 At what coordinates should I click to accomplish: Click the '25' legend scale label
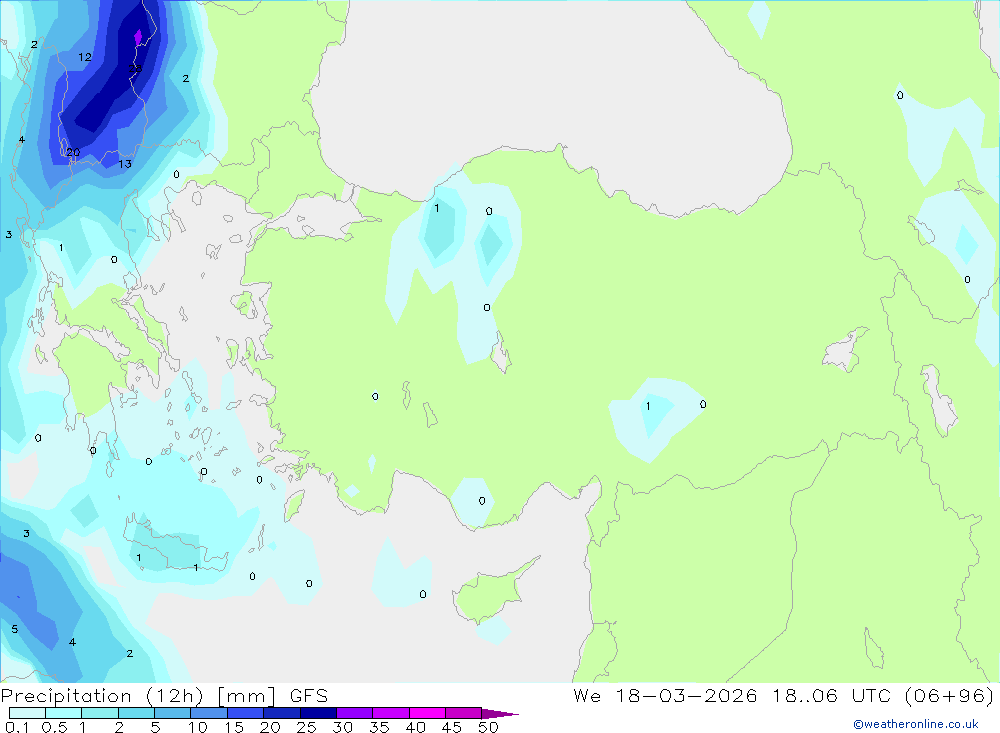(x=306, y=727)
